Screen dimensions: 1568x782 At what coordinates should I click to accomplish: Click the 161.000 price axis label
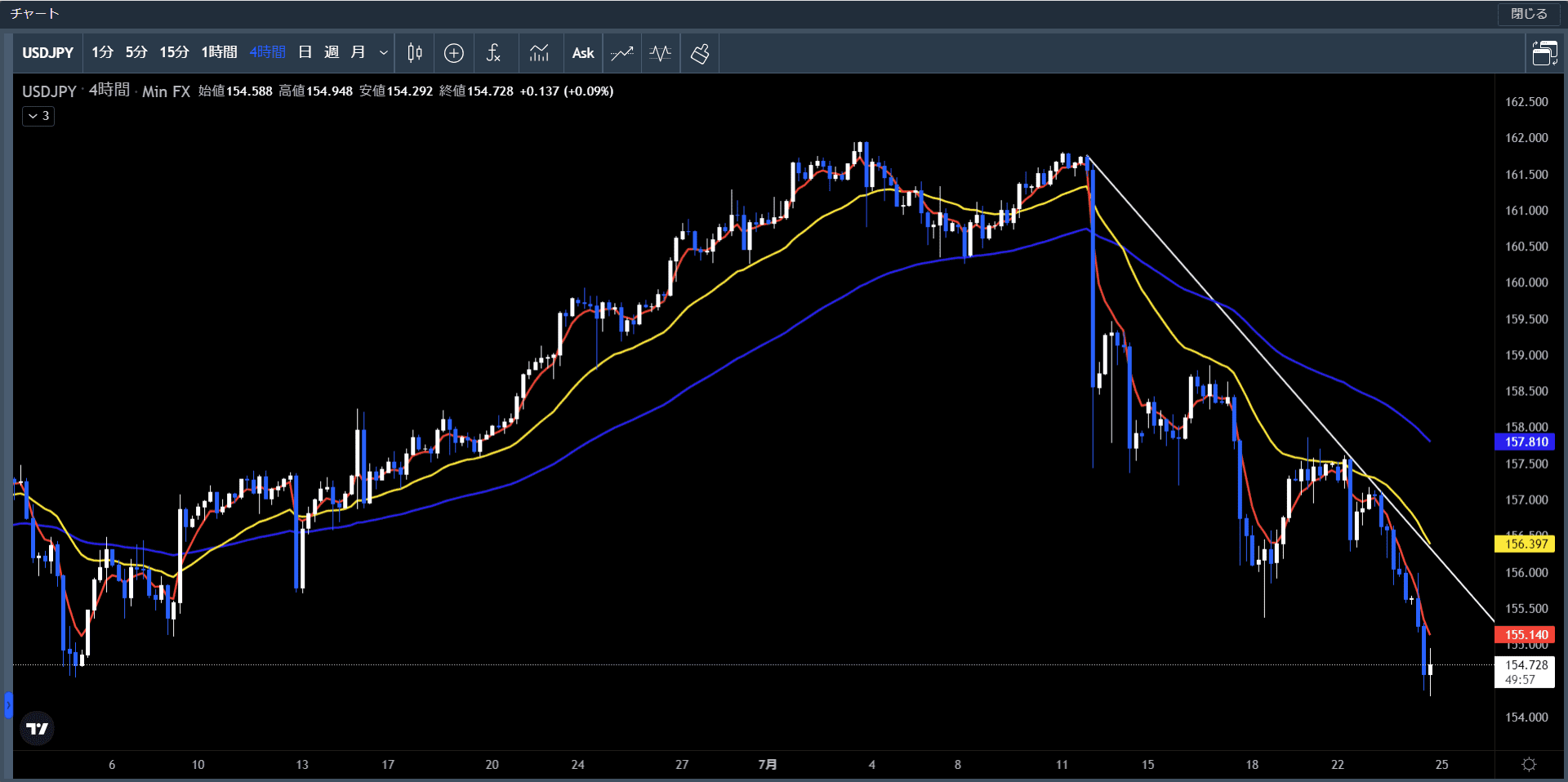pos(1526,211)
